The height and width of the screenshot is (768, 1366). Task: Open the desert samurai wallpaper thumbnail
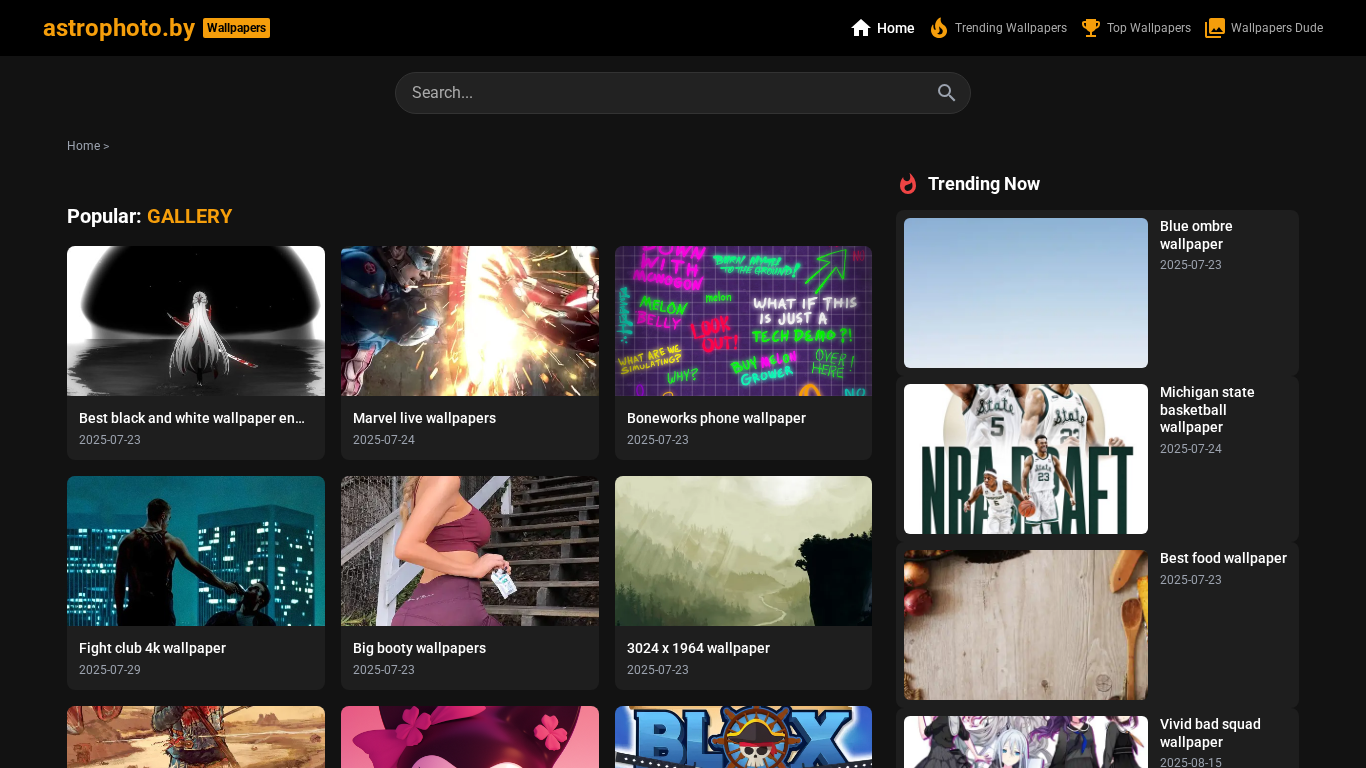(196, 737)
